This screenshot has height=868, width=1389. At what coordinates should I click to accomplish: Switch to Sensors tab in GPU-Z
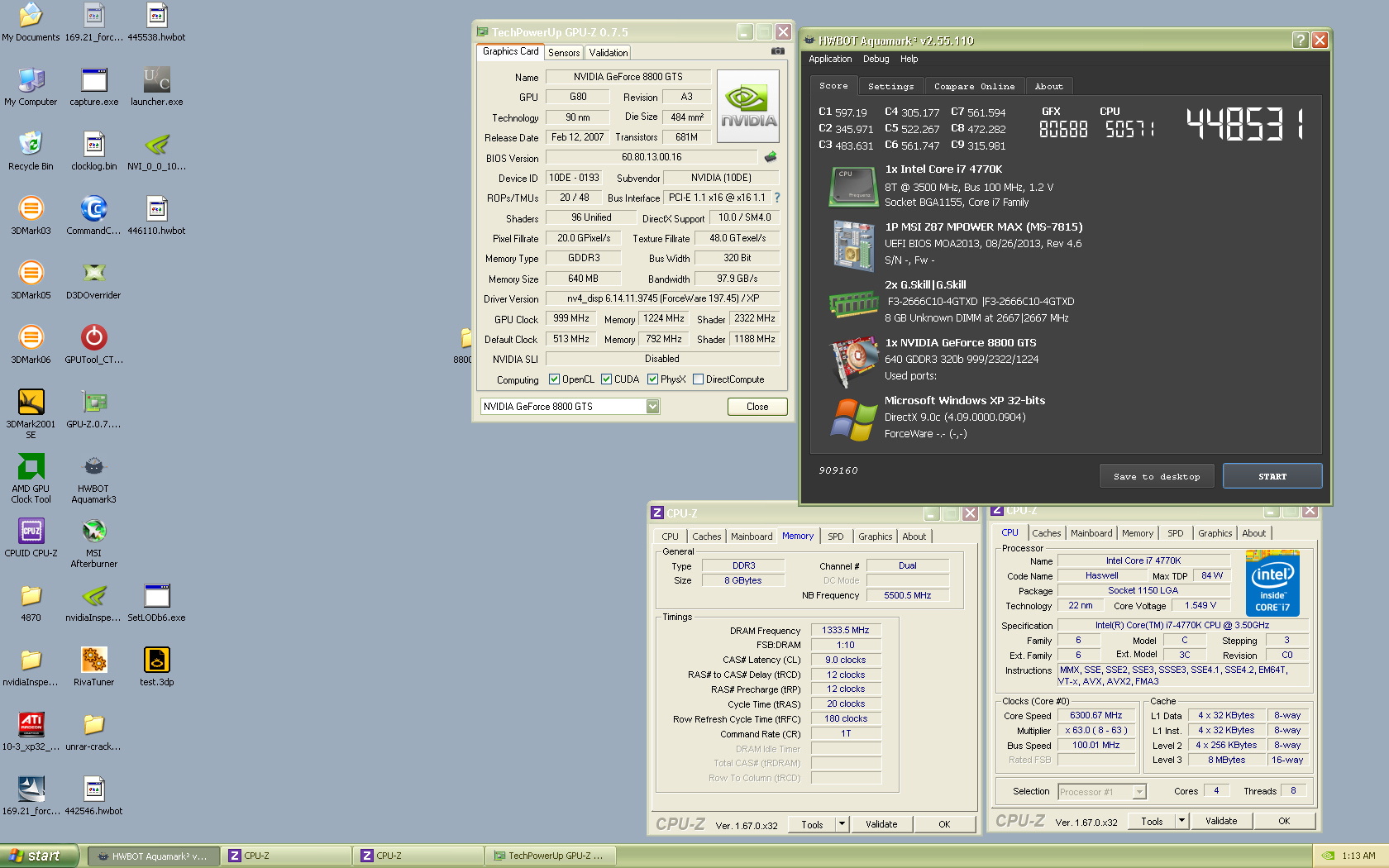click(564, 53)
